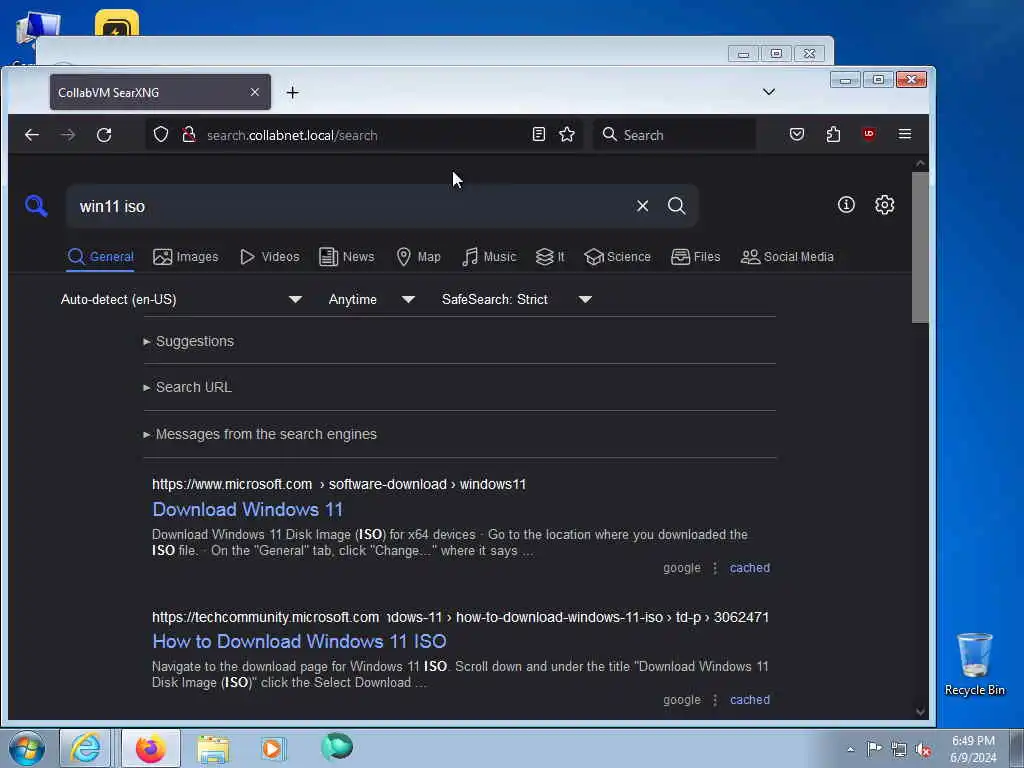This screenshot has height=768, width=1024.
Task: Open a new tab with plus button
Action: point(293,93)
